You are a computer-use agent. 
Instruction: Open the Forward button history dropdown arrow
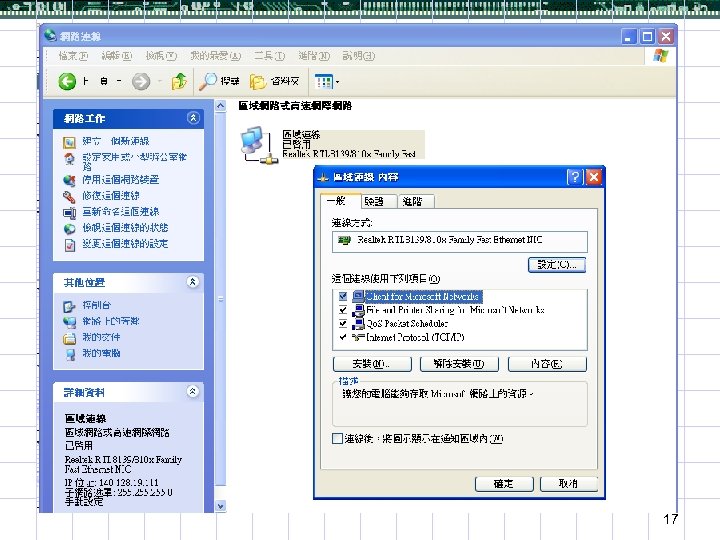tap(160, 81)
